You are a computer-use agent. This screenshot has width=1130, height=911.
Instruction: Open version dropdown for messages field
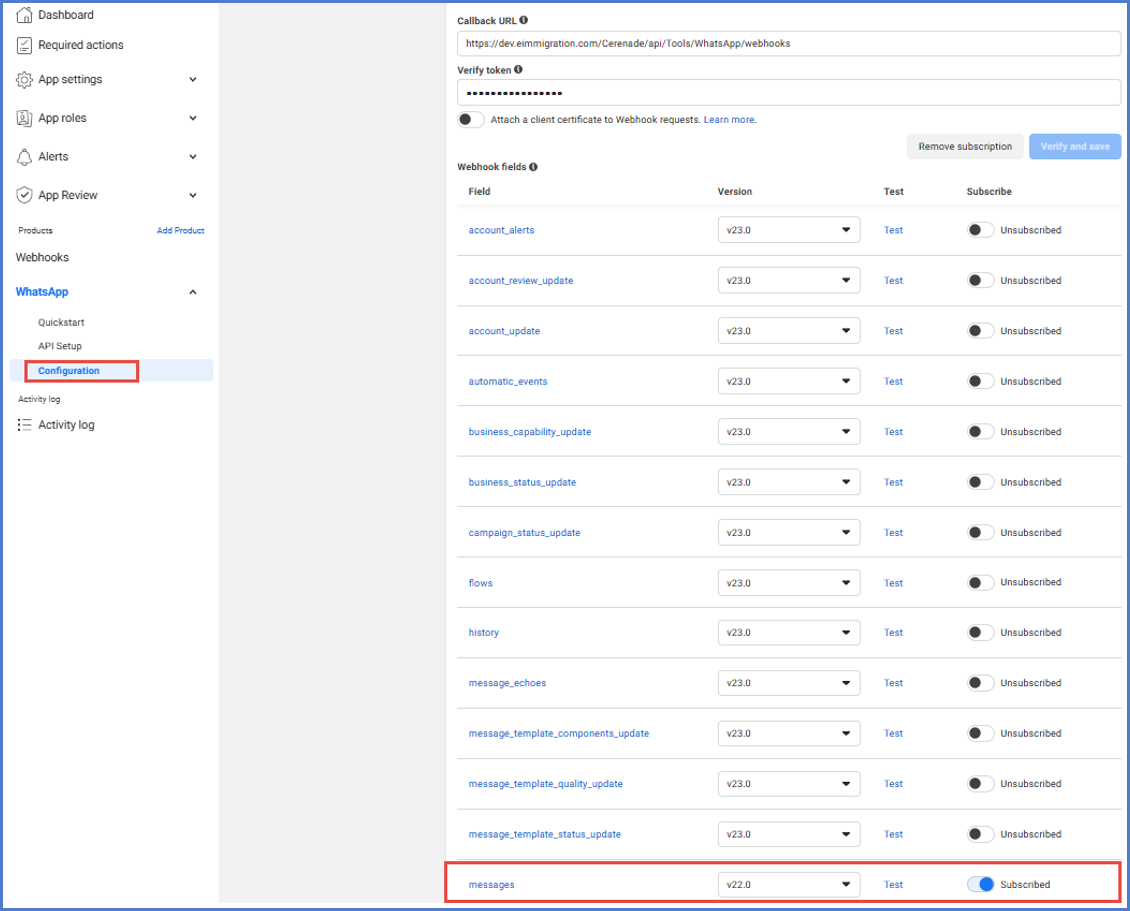pyautogui.click(x=788, y=884)
